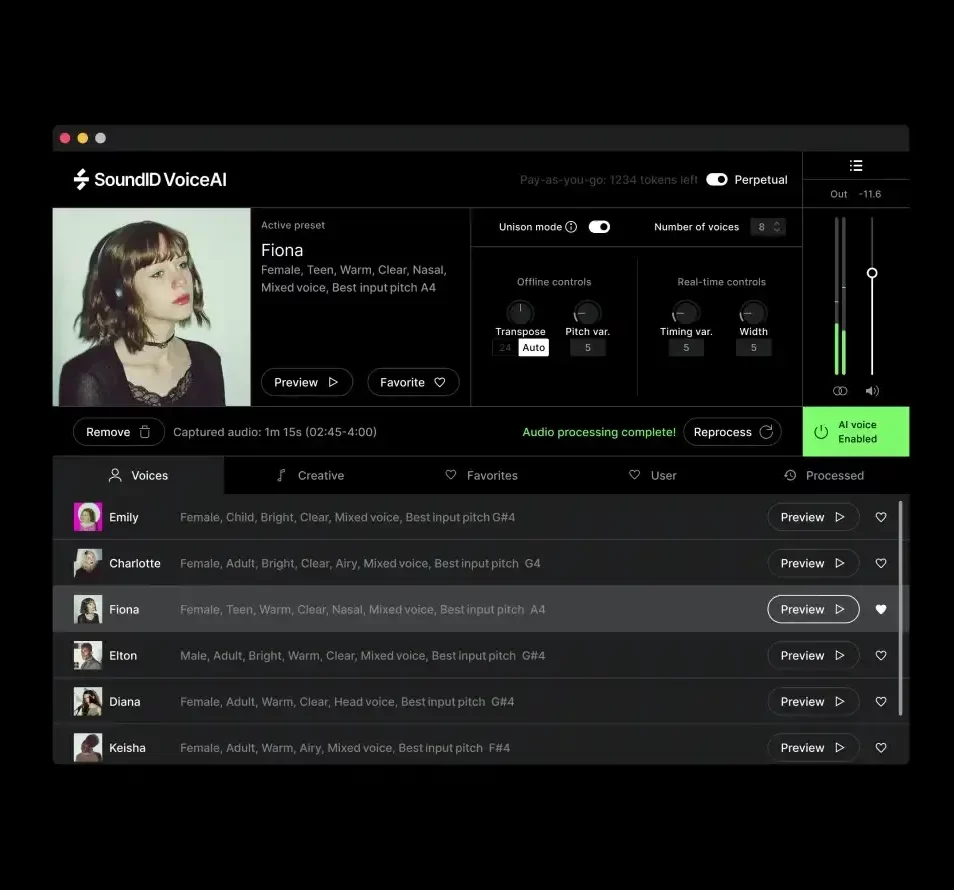The image size is (954, 890).
Task: Turn off Unison mode switch
Action: pos(599,227)
